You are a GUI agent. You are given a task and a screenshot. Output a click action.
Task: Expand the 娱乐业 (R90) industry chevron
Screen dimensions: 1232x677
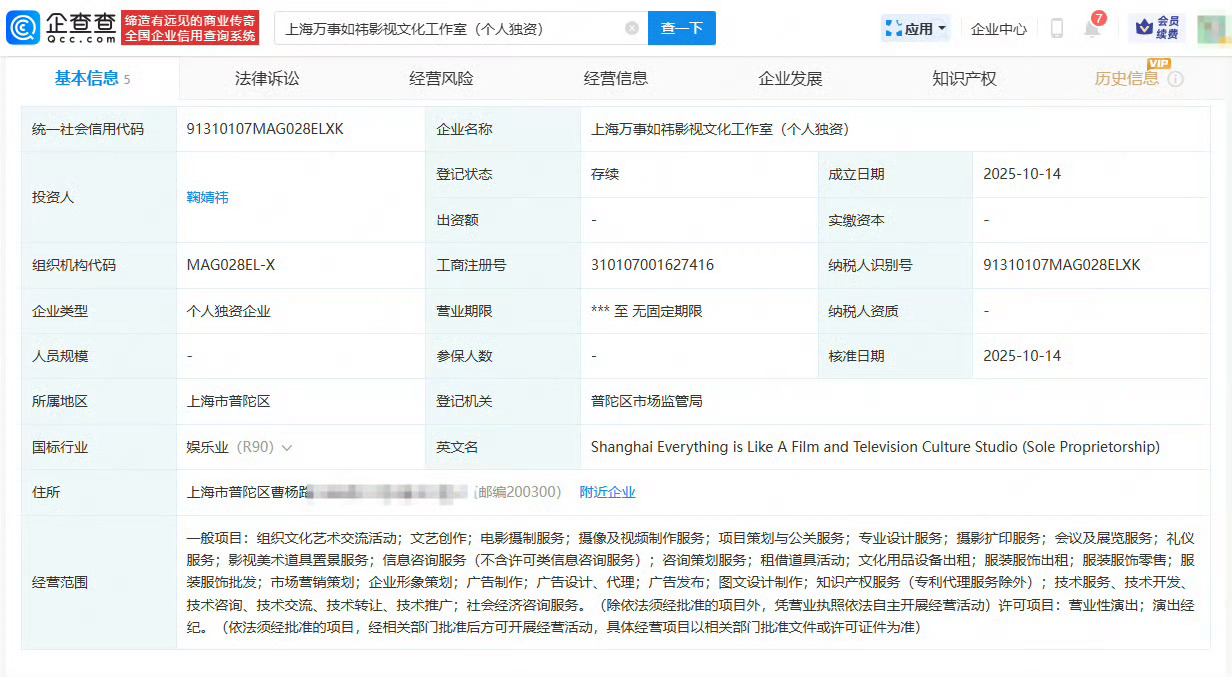[287, 448]
